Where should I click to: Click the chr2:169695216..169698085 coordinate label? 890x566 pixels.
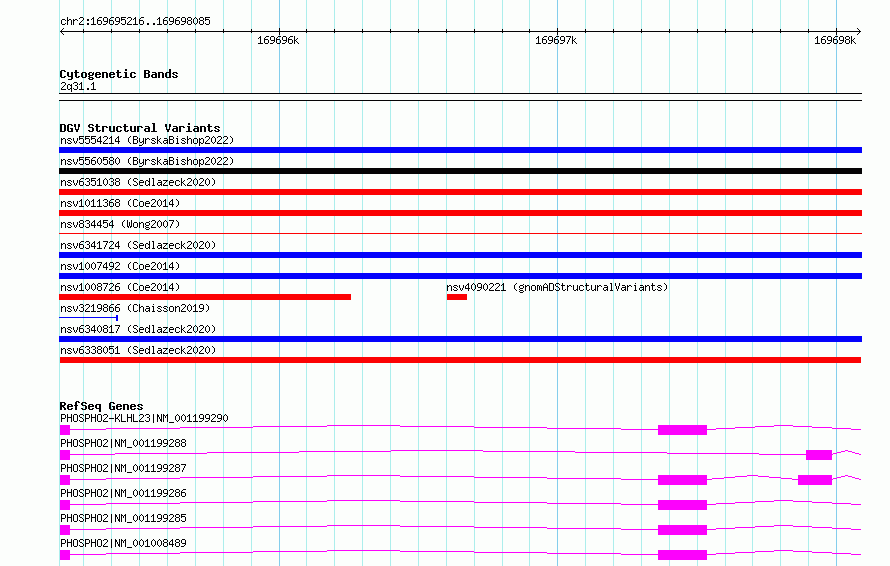(135, 21)
